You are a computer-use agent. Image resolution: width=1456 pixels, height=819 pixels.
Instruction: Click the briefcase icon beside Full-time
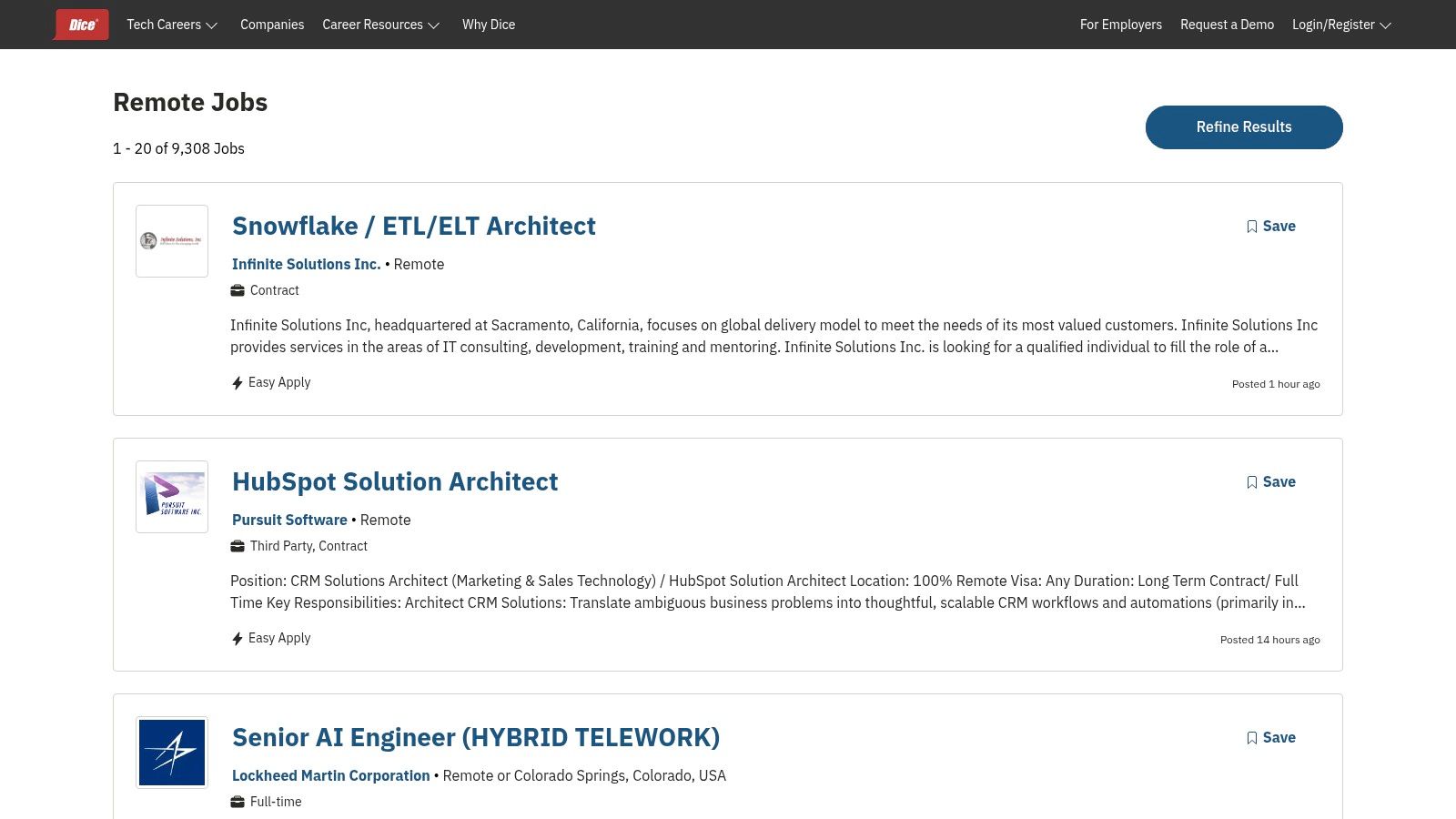[238, 802]
